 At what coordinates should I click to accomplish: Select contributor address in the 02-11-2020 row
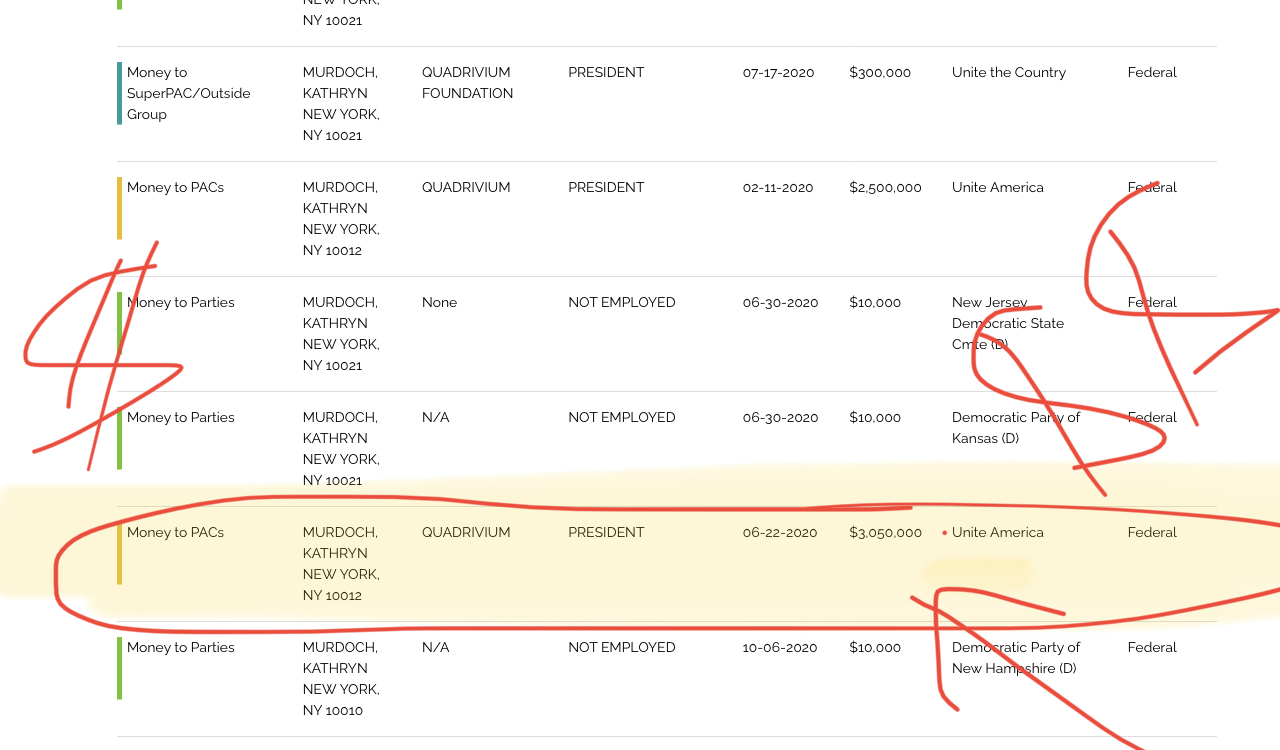tap(341, 240)
